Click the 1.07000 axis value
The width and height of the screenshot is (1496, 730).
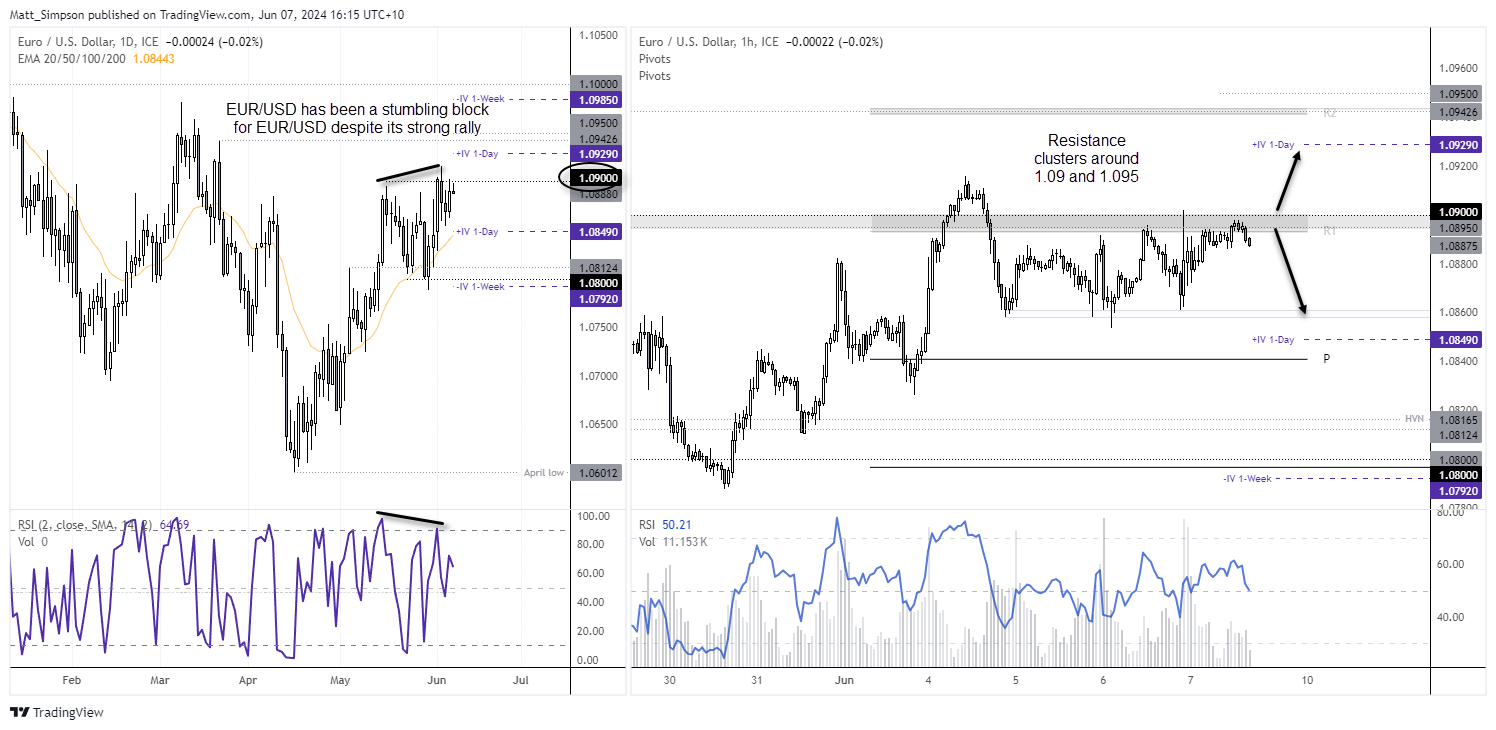pos(597,376)
